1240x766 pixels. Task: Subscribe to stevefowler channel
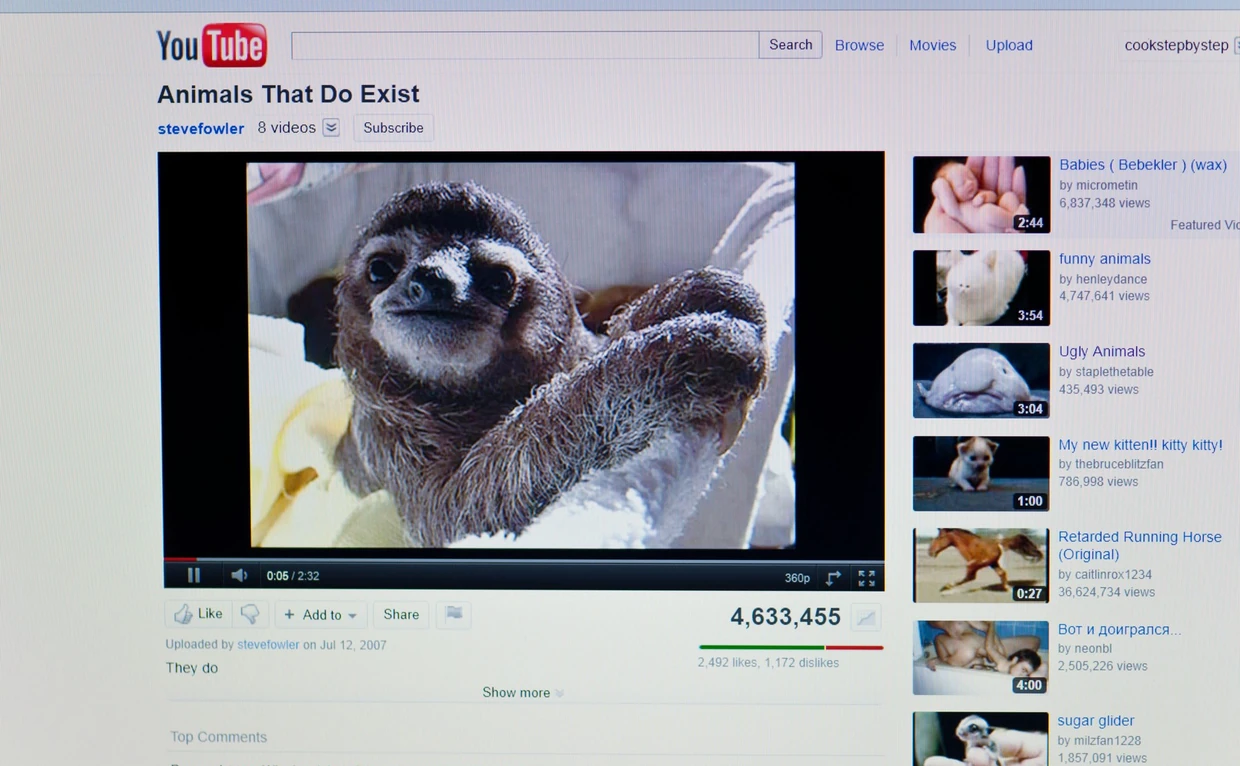click(x=393, y=128)
